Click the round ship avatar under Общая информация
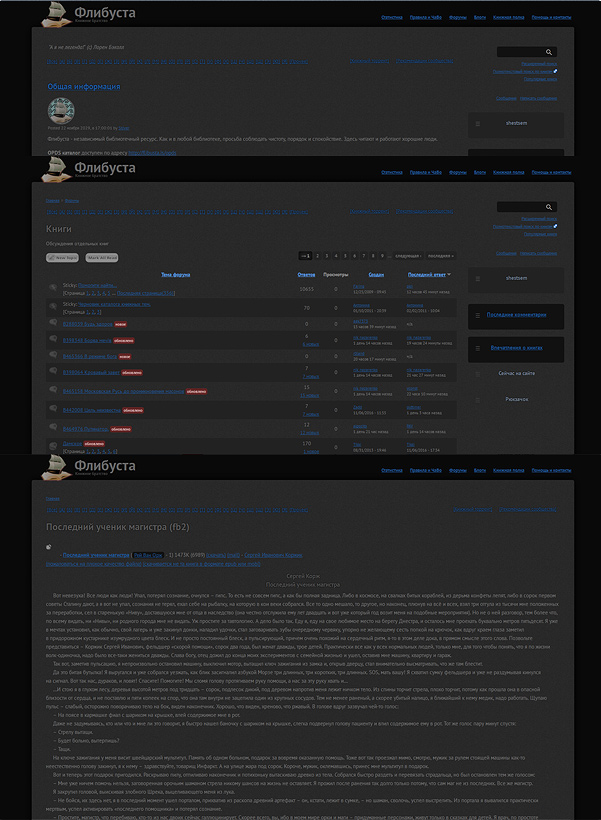 61,111
